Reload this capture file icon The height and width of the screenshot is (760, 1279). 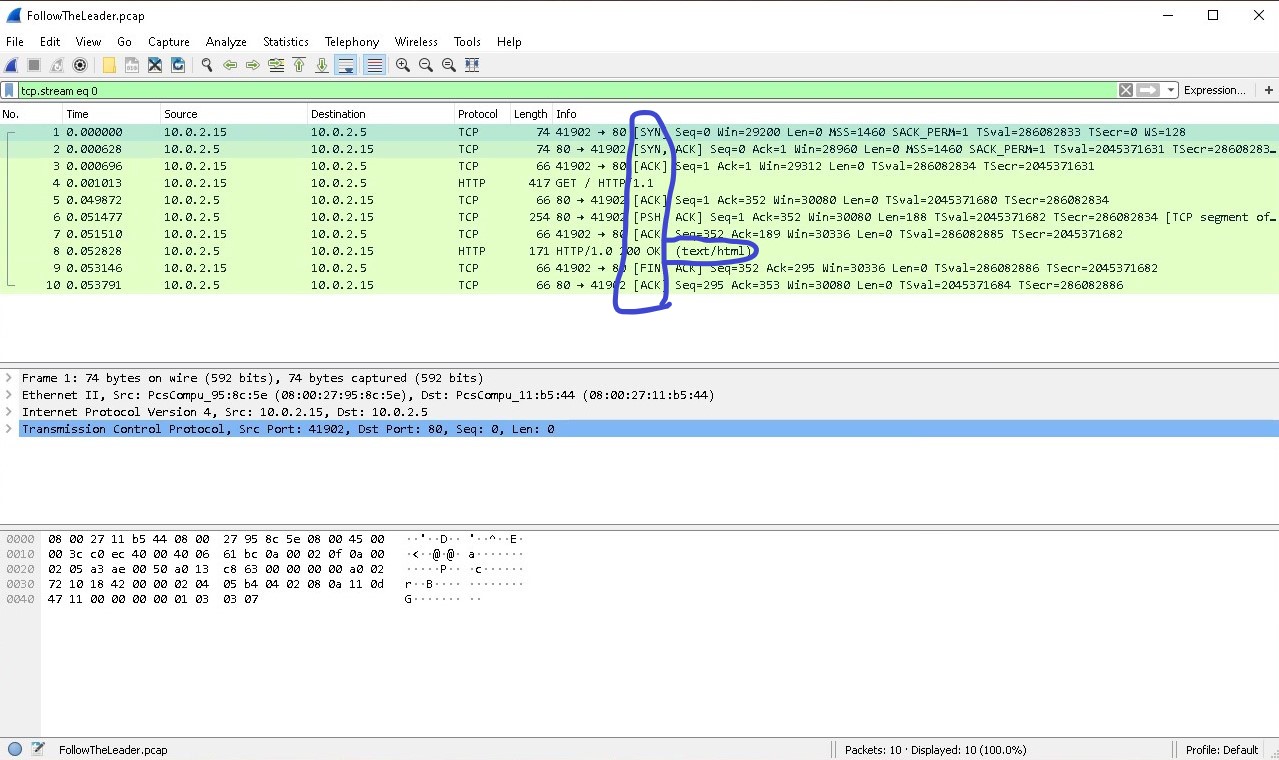tap(178, 65)
